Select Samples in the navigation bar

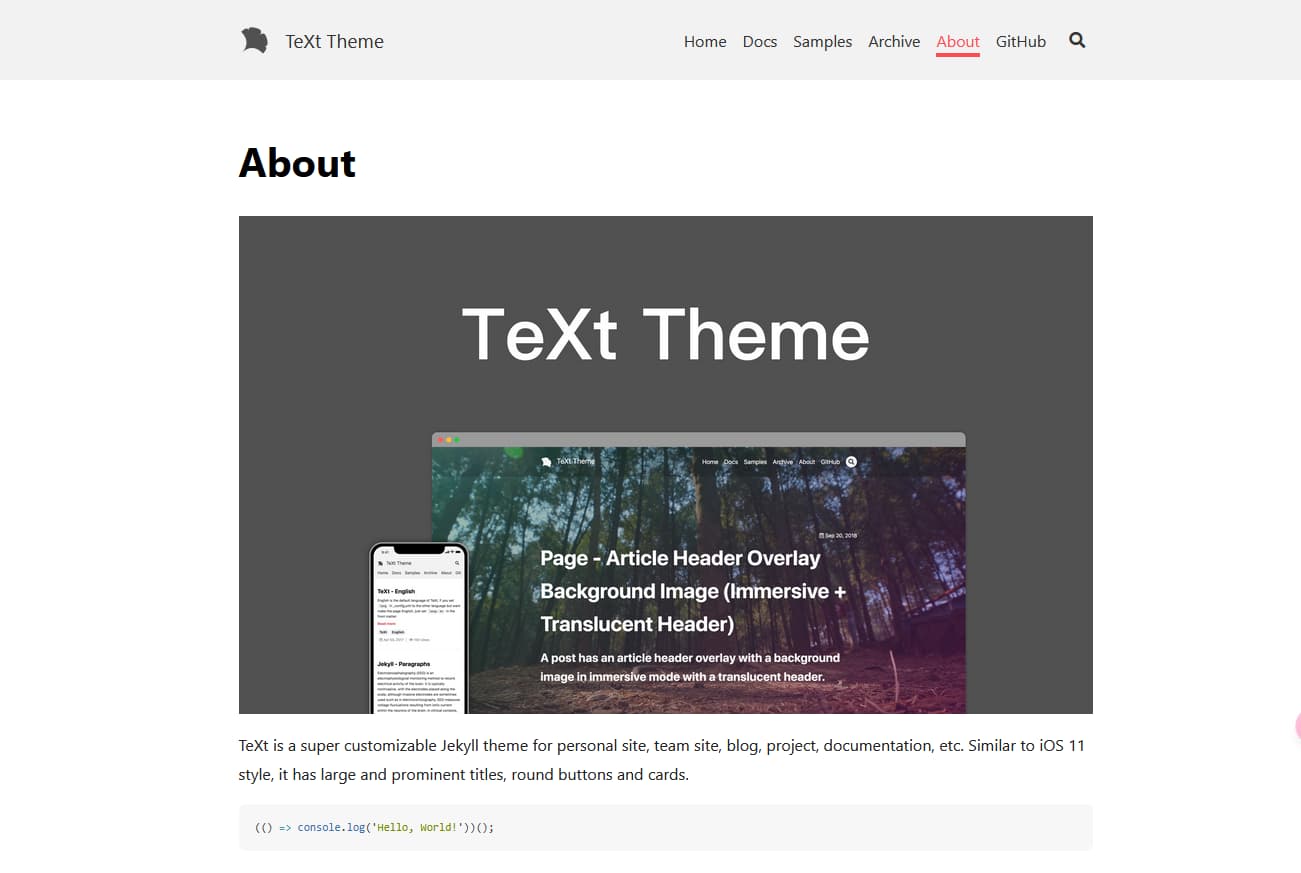822,41
